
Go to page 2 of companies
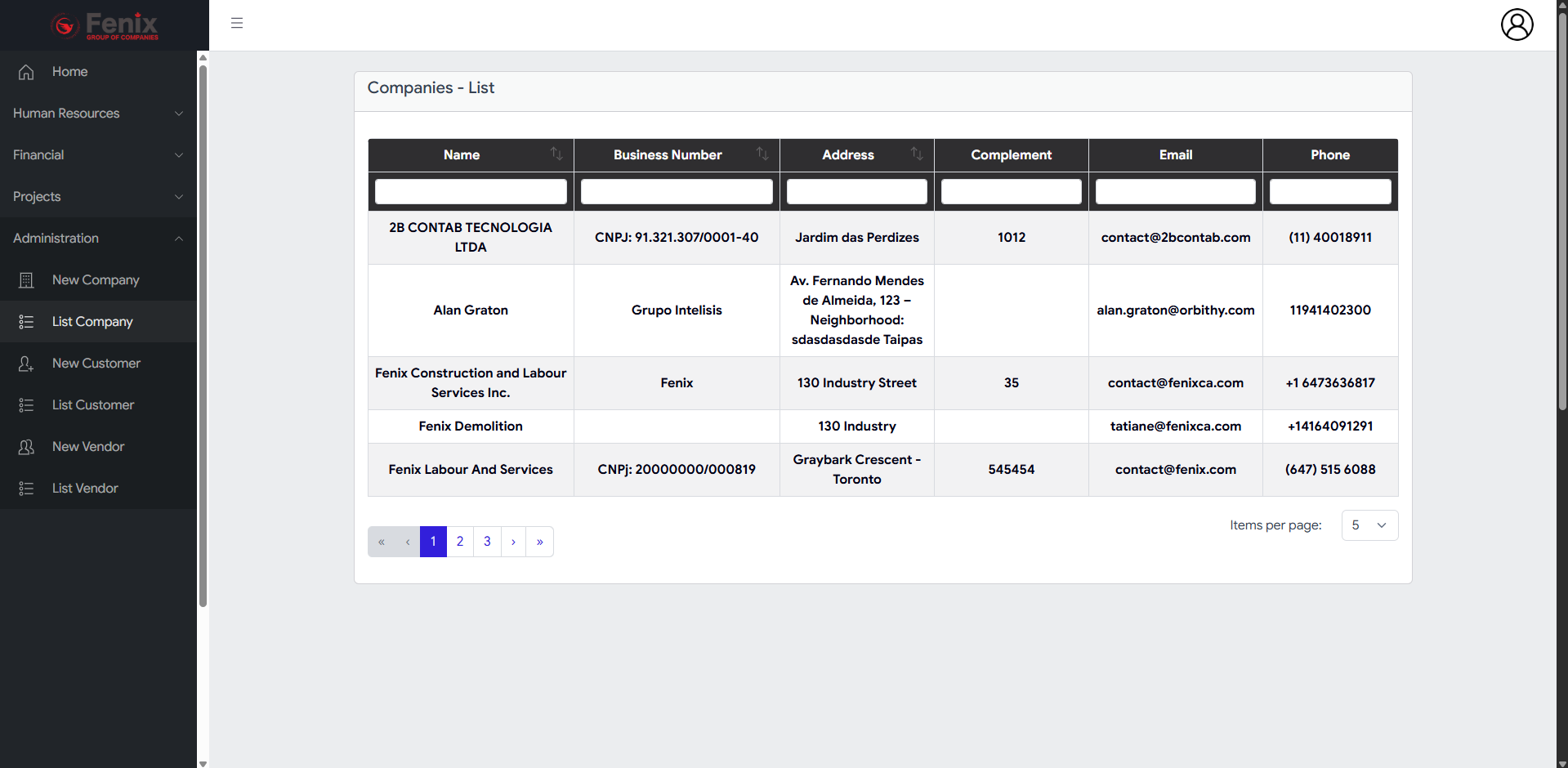(x=460, y=542)
